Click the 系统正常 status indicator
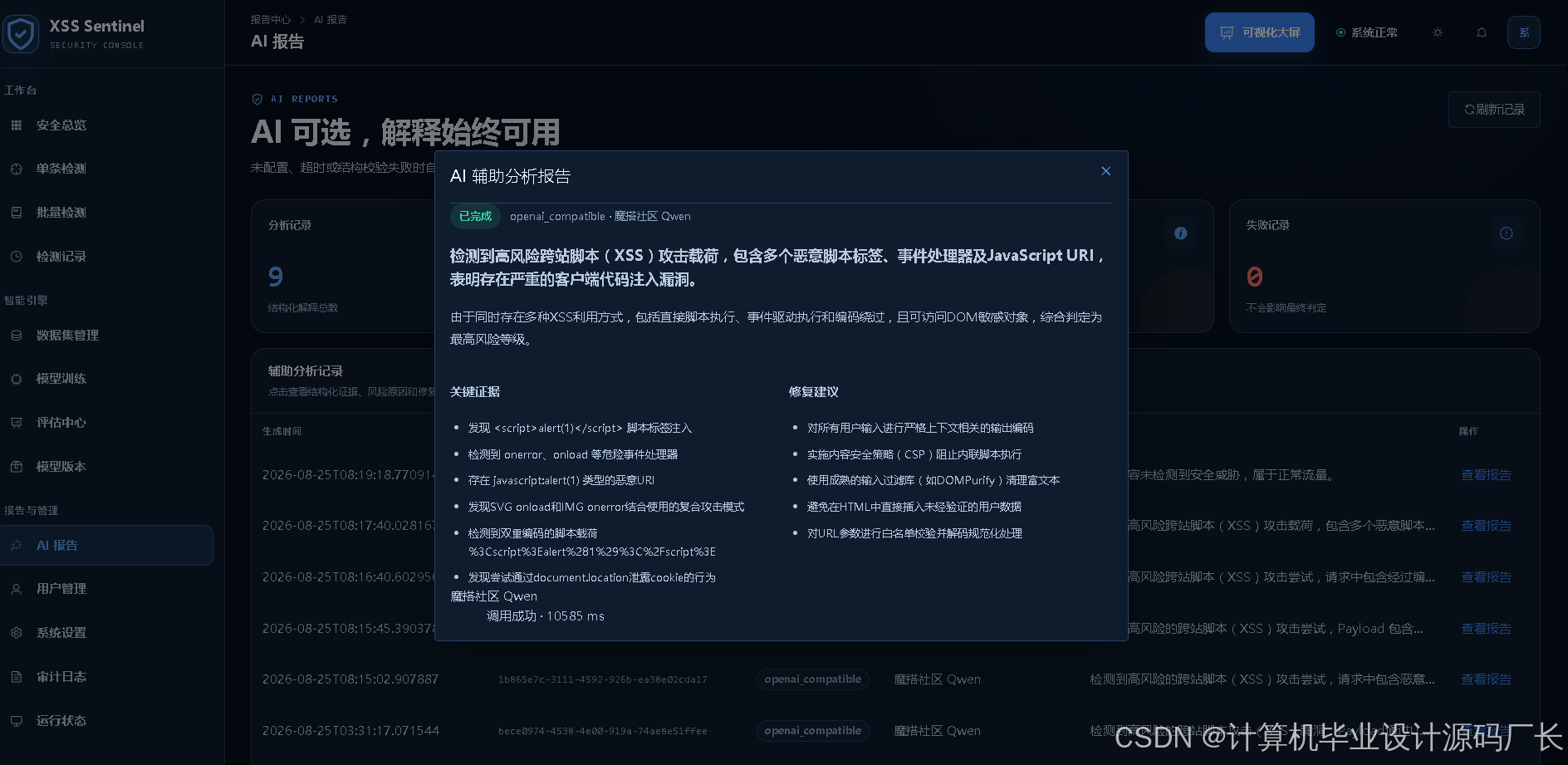 tap(1366, 32)
